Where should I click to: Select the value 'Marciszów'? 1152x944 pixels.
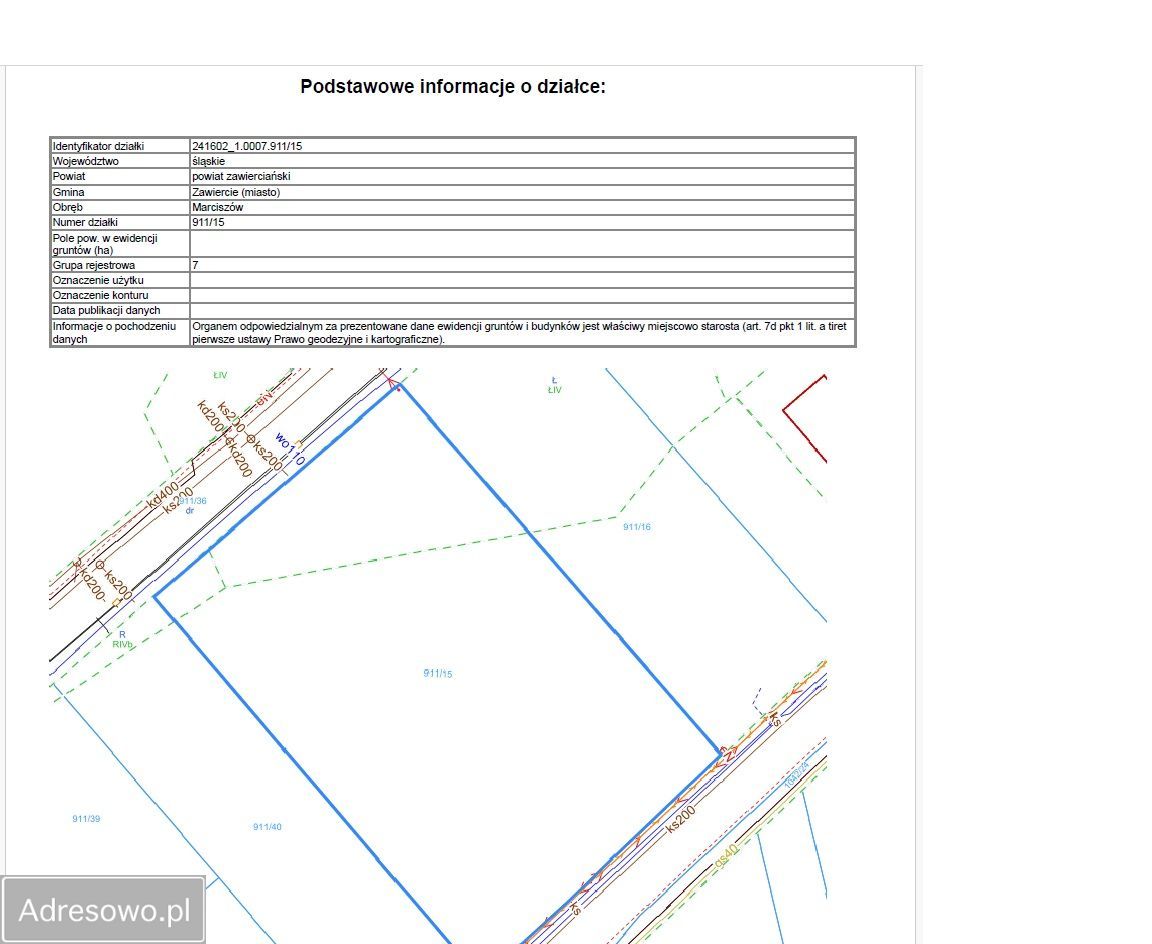click(x=217, y=207)
